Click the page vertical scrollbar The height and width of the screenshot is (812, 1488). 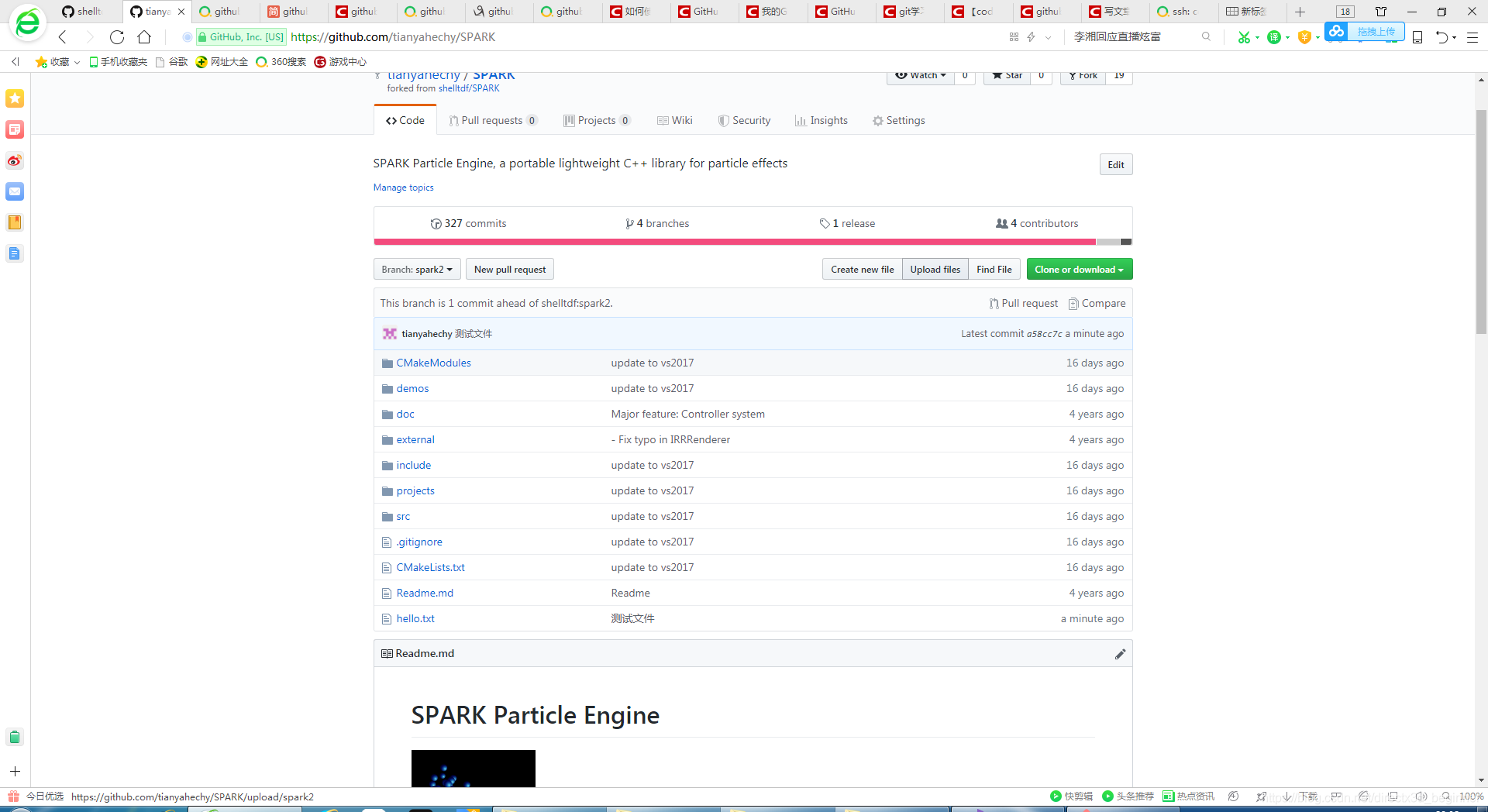click(1481, 222)
